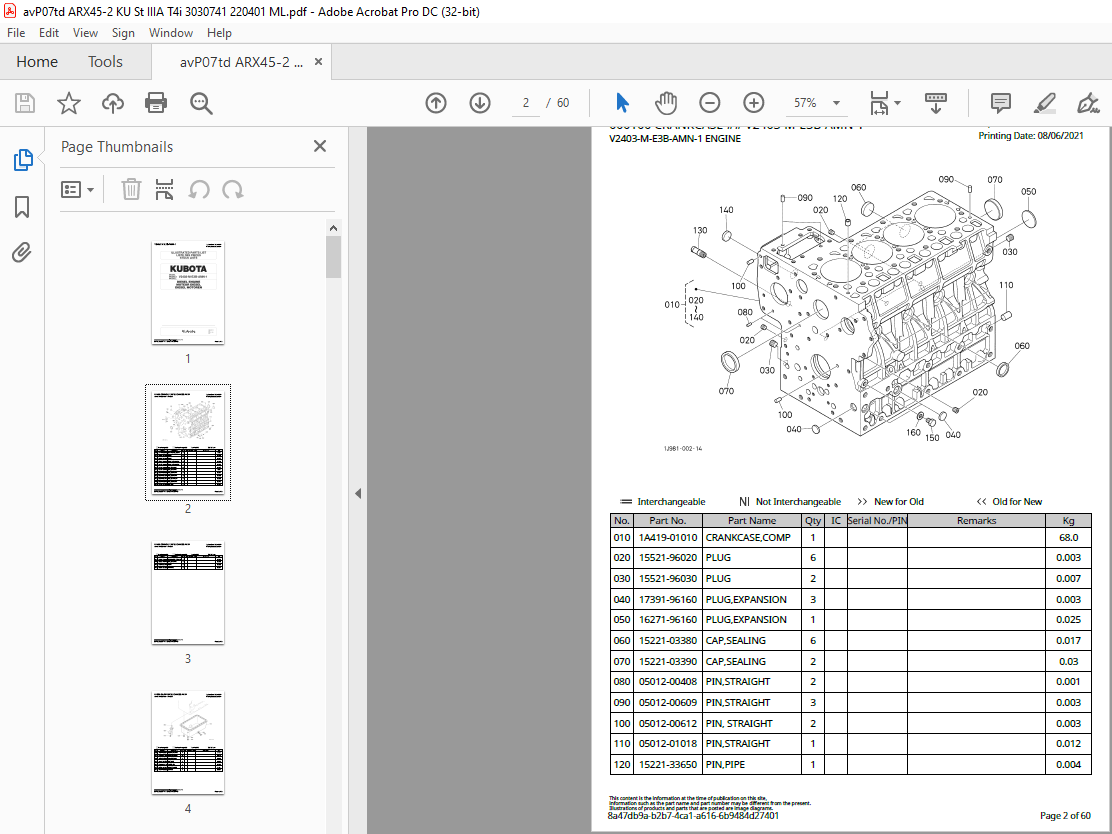Switch to the Home tab
Screen dimensions: 1112x834
37,62
